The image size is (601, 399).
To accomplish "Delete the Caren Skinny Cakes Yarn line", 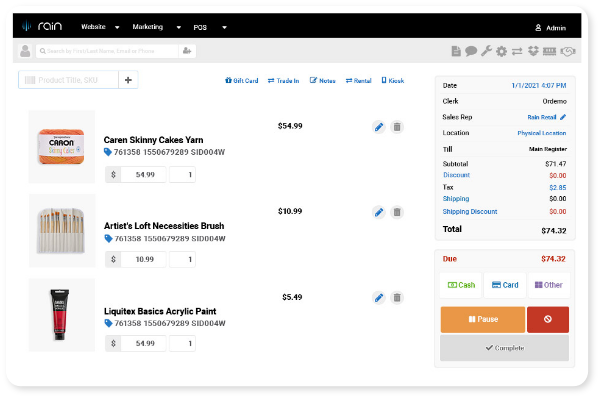I will (x=397, y=127).
